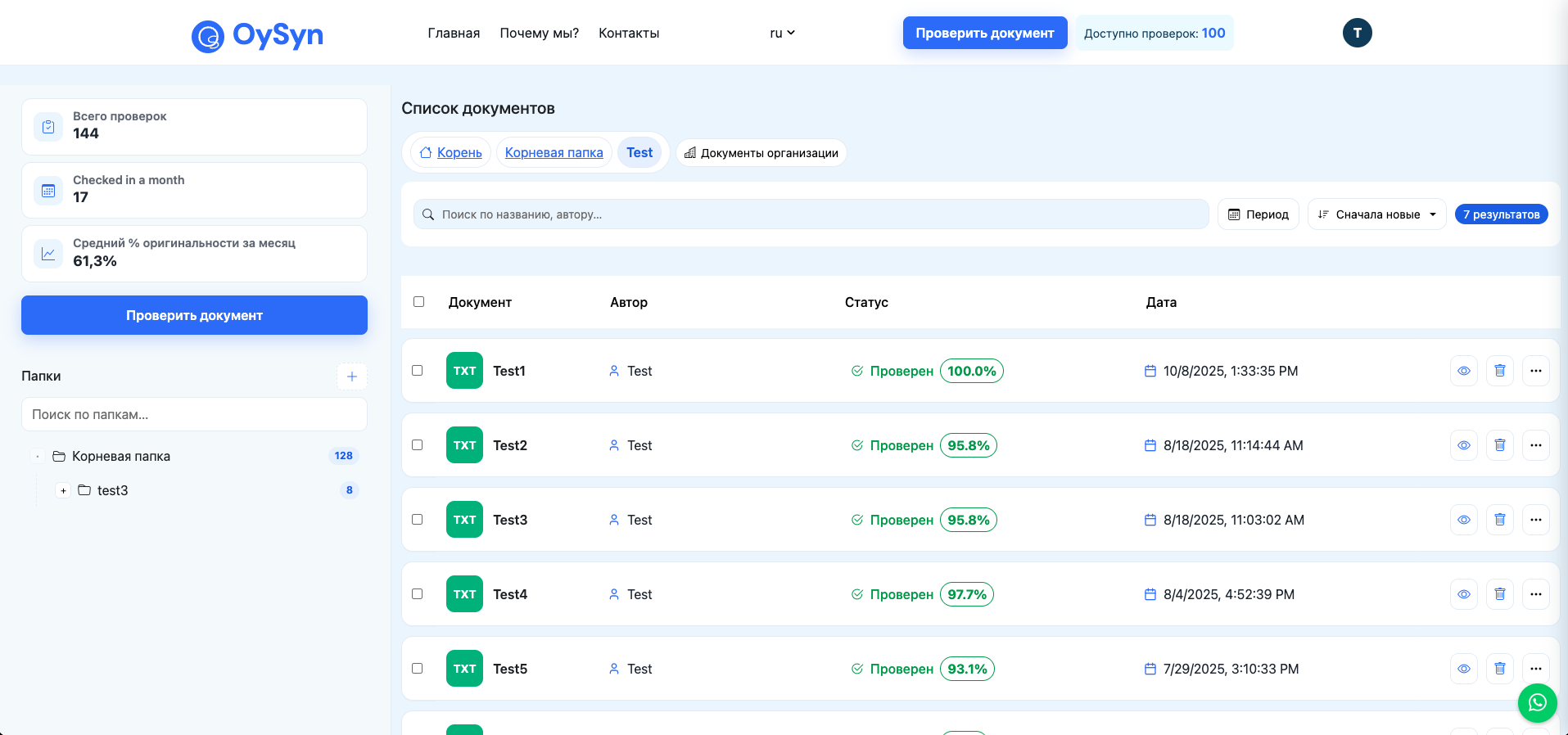Viewport: 1568px width, 735px height.
Task: Open the Контакты page
Action: click(x=629, y=34)
